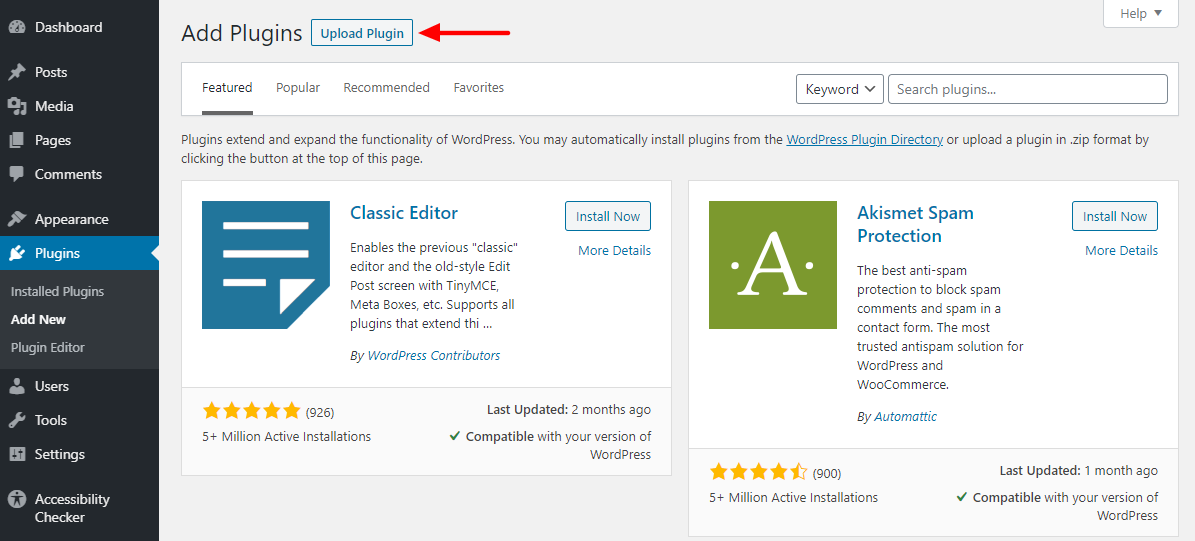Open the Comments menu item
Screen dimensions: 1195x541
click(68, 174)
